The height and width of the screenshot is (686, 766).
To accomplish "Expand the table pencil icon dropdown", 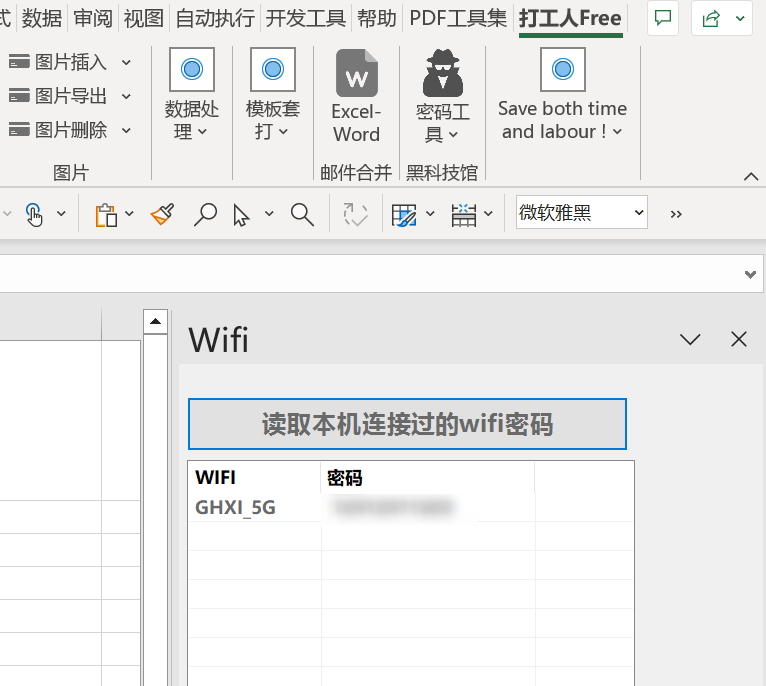I will pyautogui.click(x=430, y=214).
